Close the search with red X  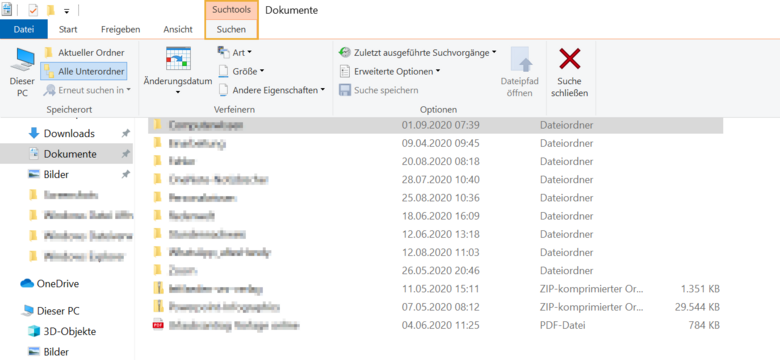coord(570,73)
